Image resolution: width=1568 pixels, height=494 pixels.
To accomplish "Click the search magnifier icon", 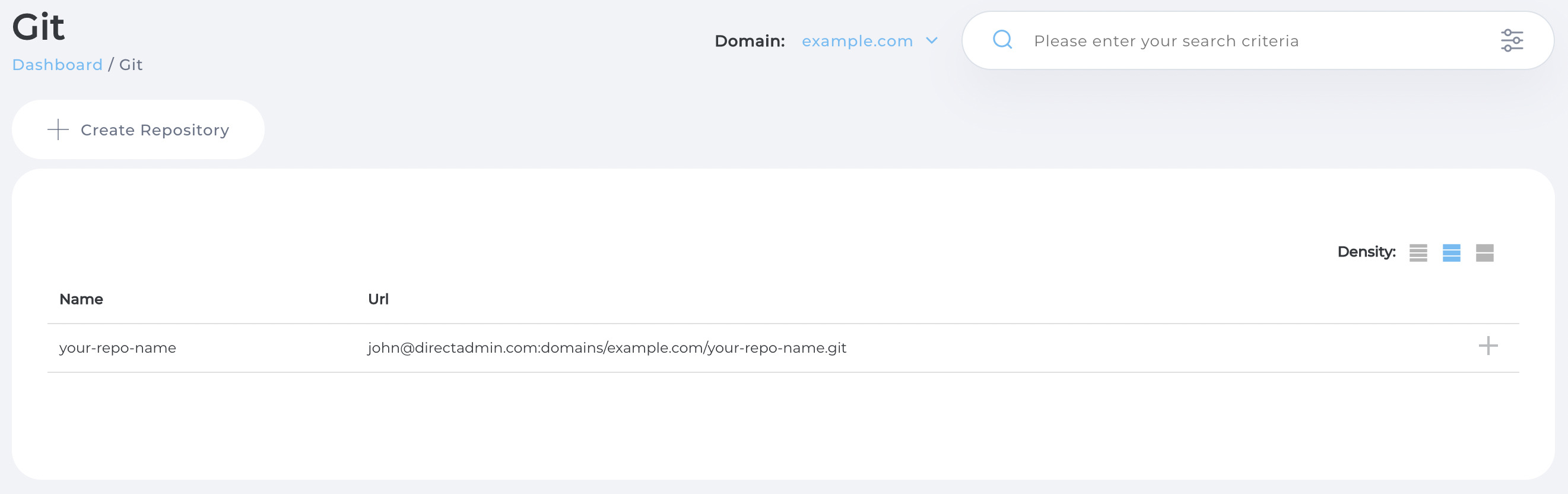I will click(x=1002, y=40).
